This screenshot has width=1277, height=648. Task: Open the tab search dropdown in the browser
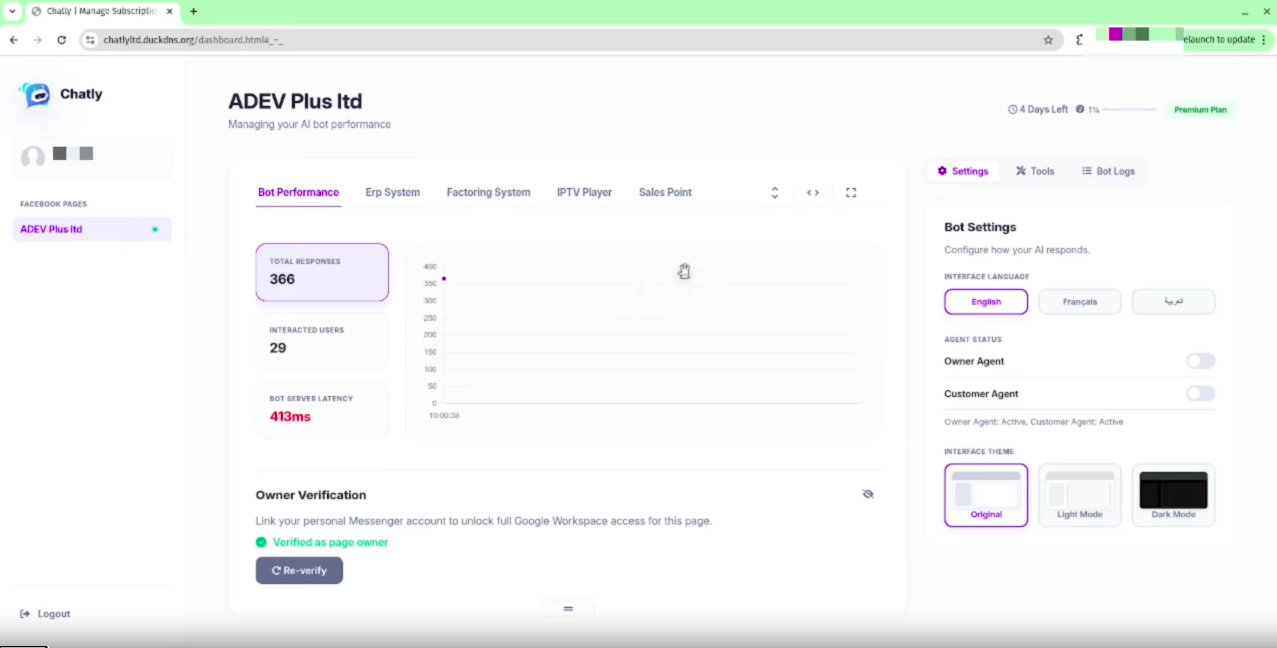(12, 12)
